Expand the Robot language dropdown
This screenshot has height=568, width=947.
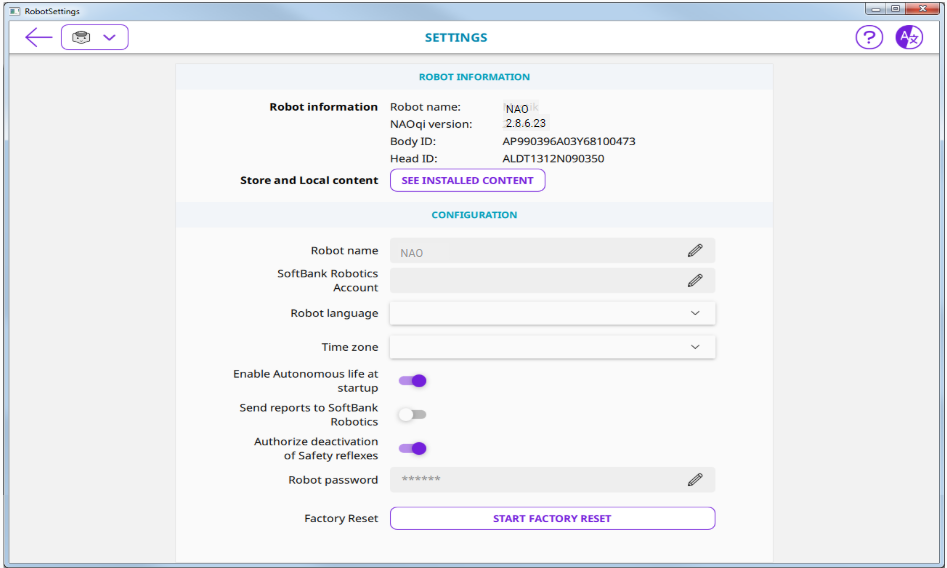tap(552, 313)
